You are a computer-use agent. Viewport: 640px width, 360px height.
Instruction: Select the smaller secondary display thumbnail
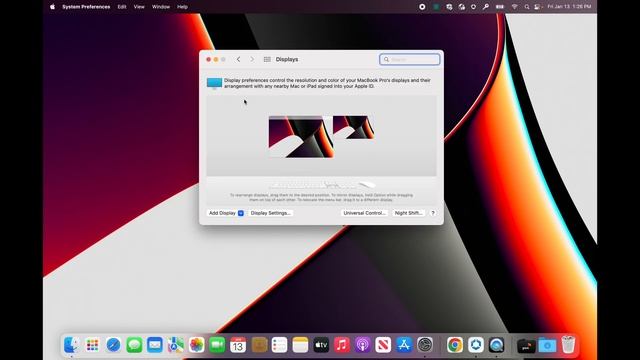click(x=353, y=127)
